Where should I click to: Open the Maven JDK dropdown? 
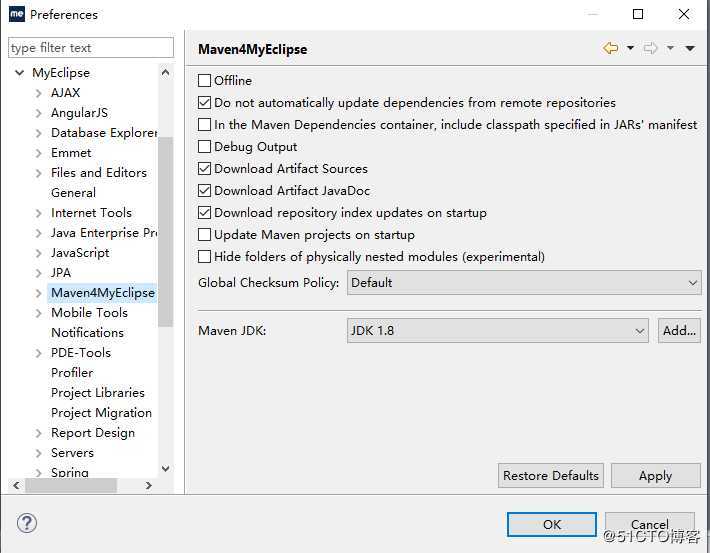(x=498, y=331)
